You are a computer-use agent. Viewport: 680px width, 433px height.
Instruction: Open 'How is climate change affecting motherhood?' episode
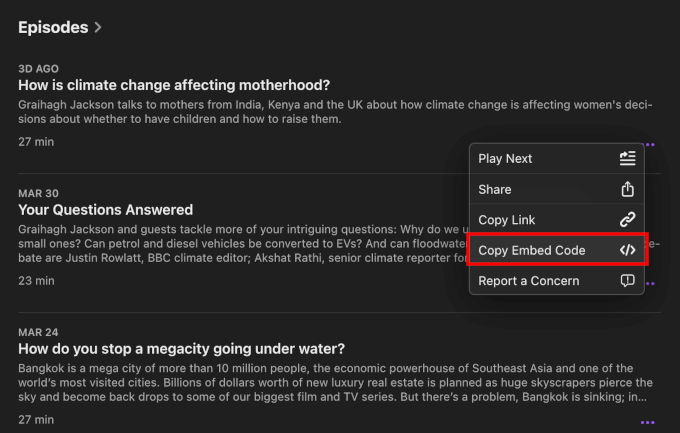tap(174, 85)
